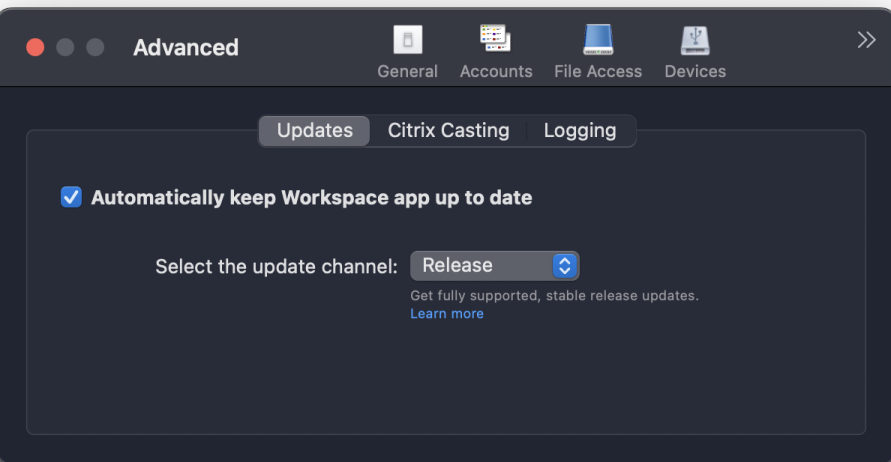Click the blue arrows on channel selector

pos(565,265)
